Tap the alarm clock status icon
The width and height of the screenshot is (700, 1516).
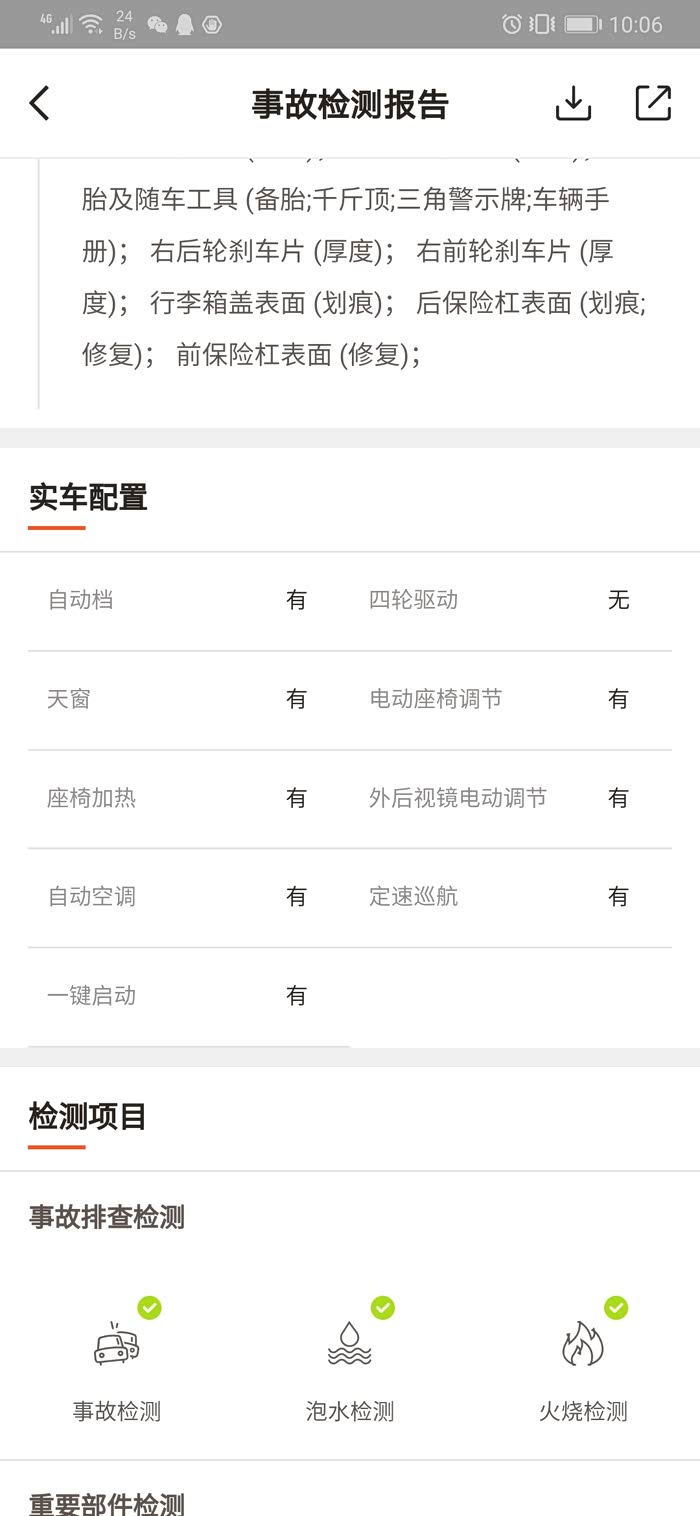point(511,24)
